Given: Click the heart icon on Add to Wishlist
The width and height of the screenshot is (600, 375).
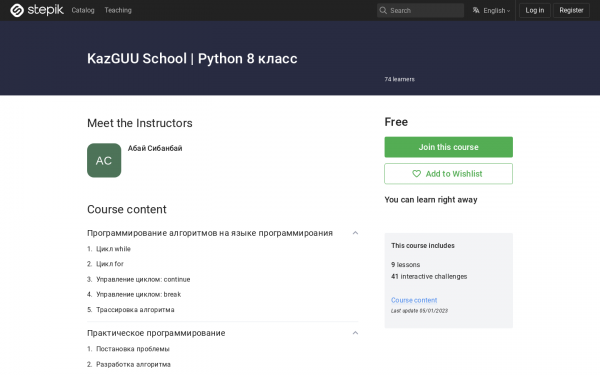Looking at the screenshot, I should [x=416, y=174].
